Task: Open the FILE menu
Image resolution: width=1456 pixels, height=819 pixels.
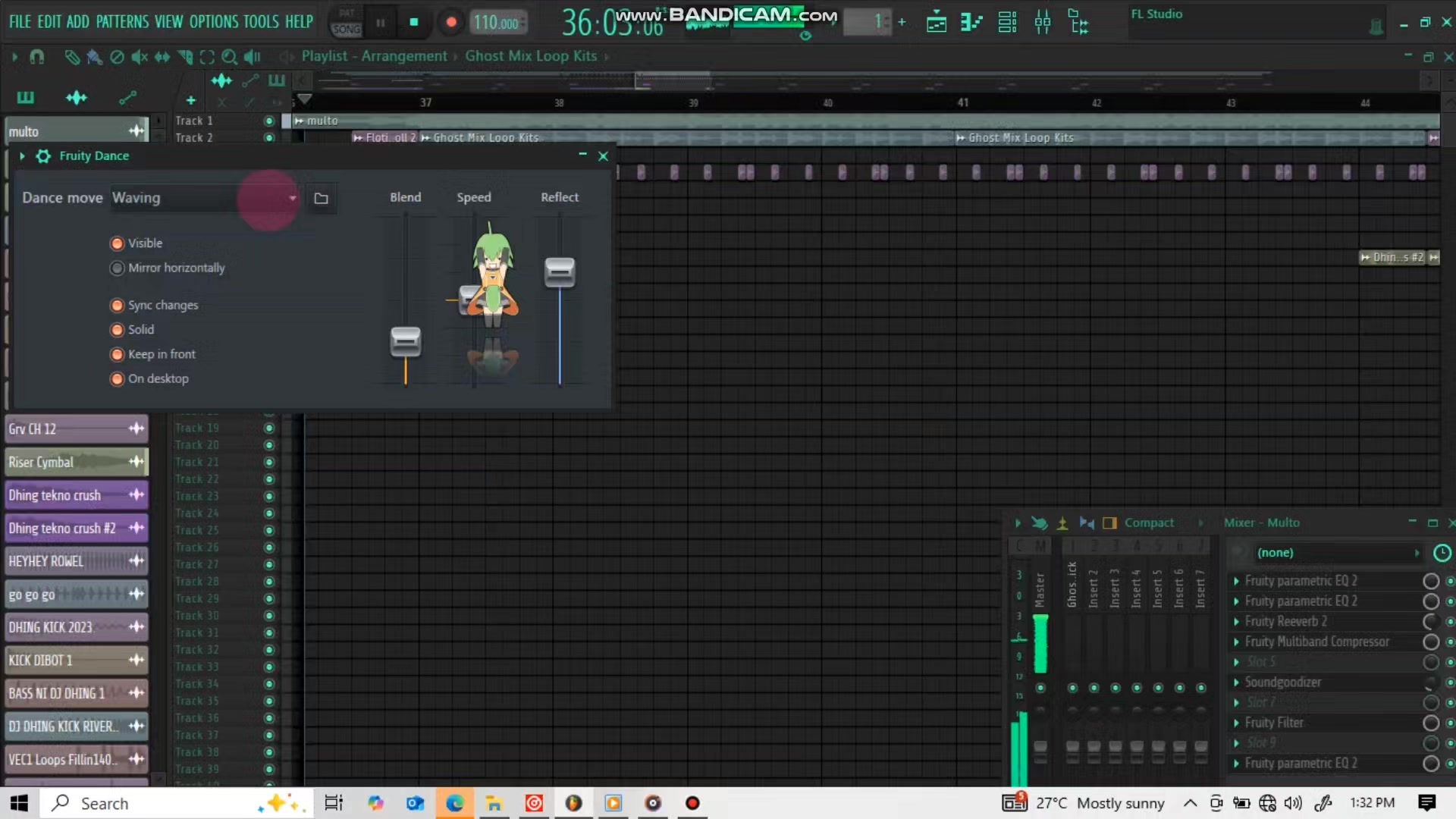Action: click(20, 21)
